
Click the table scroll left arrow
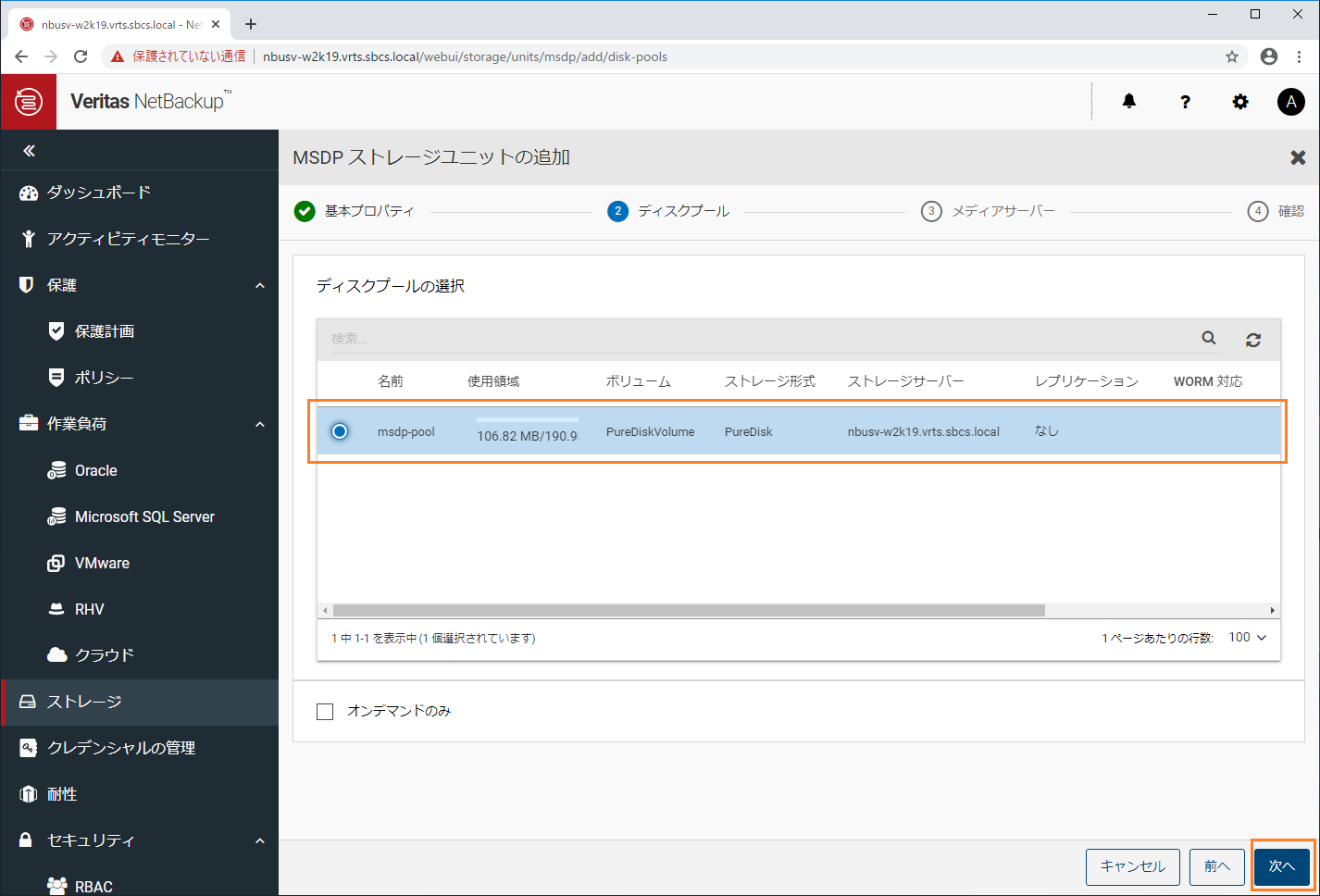[325, 611]
